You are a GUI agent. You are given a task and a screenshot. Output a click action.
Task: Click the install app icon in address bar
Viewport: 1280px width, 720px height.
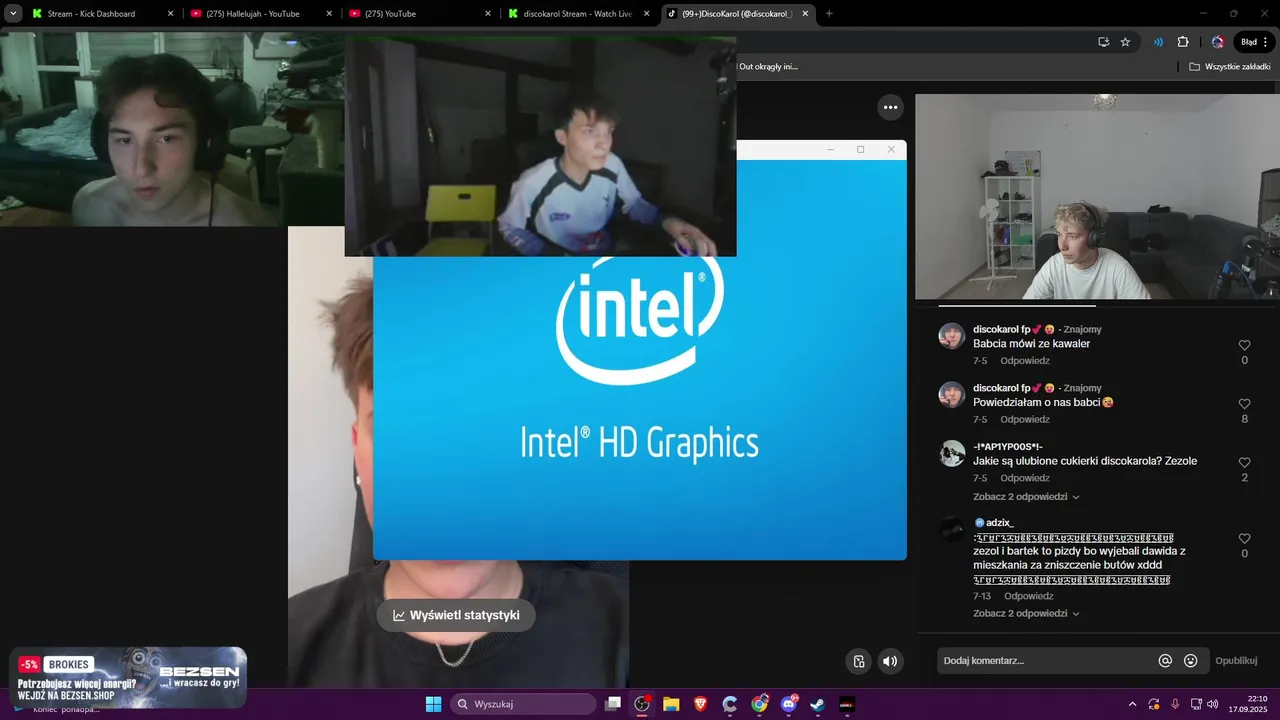pyautogui.click(x=1104, y=42)
